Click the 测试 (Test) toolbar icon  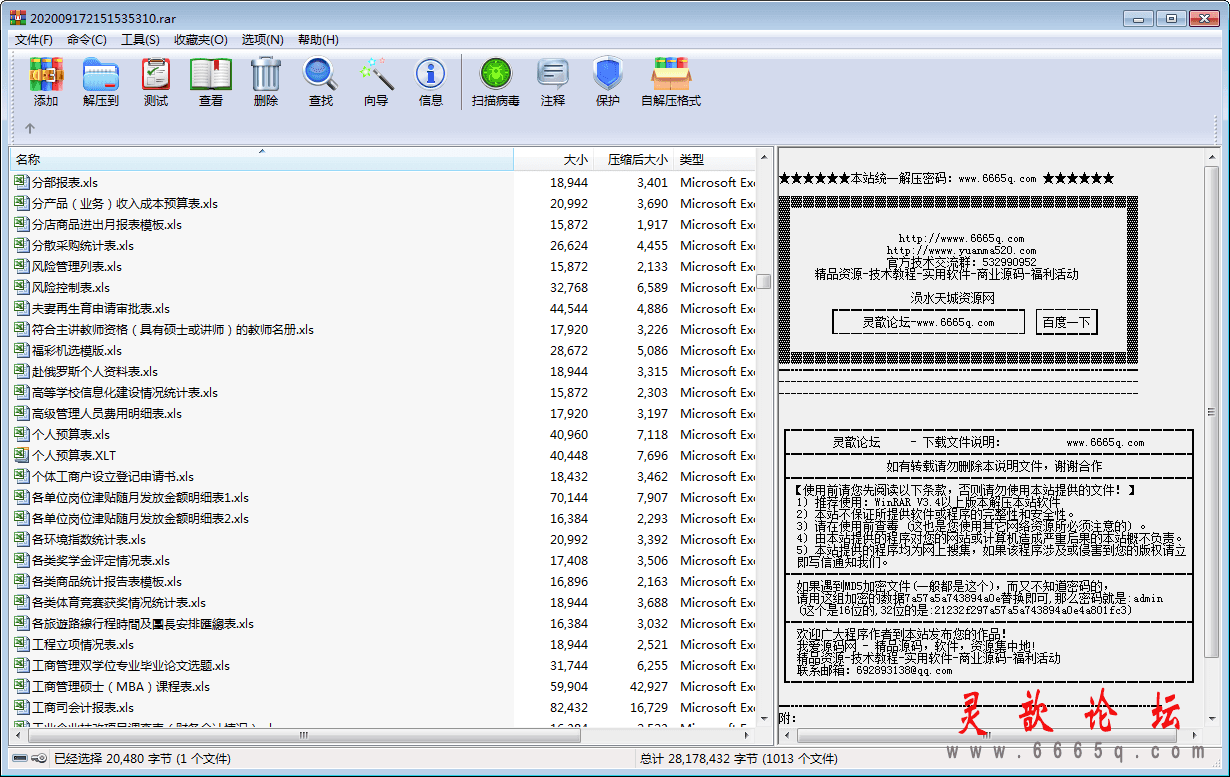(156, 75)
